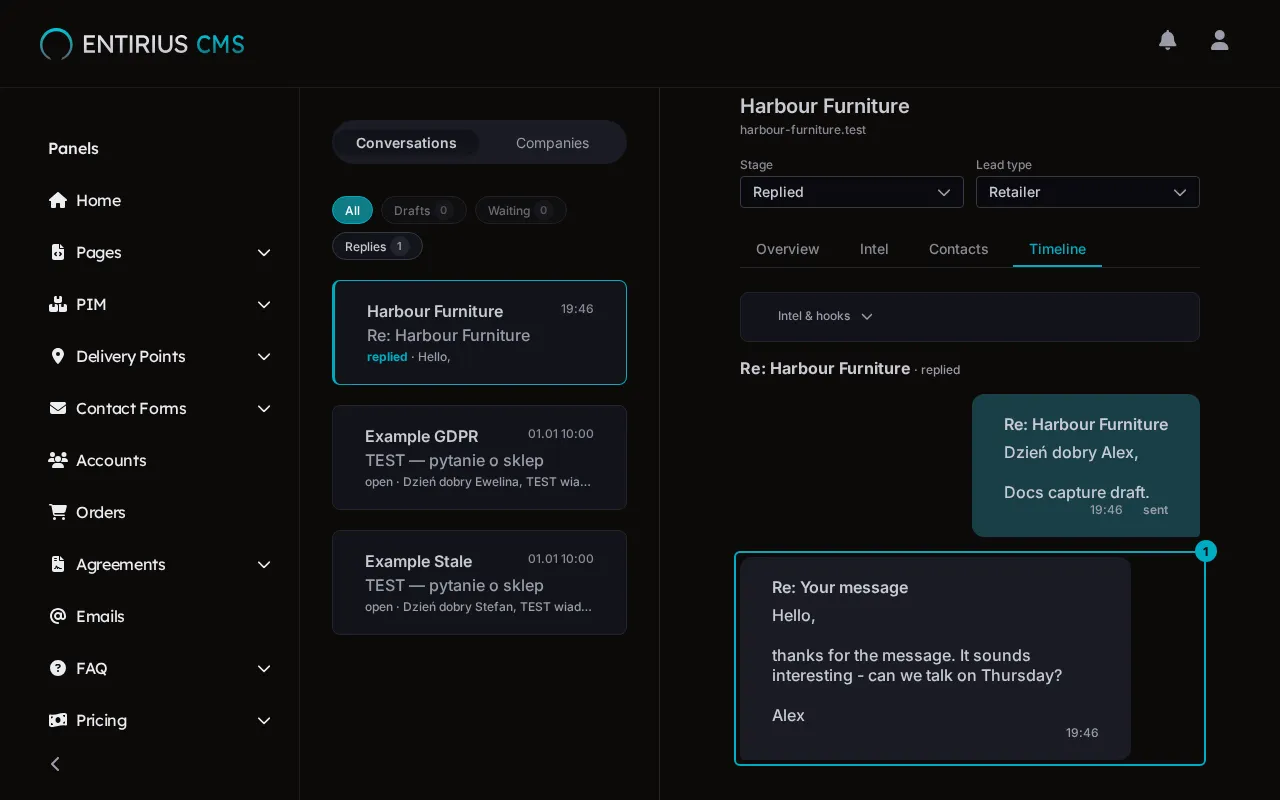The image size is (1280, 800).
Task: Filter by the Replies chip
Action: [377, 246]
